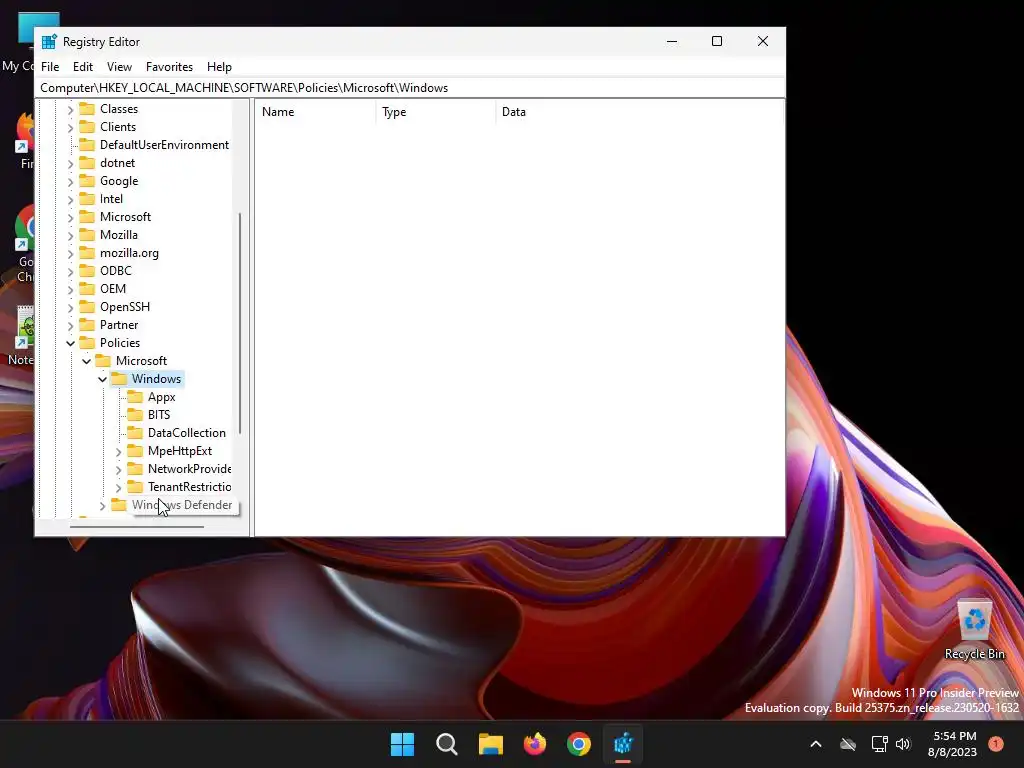Select the Windows Defender registry key
The width and height of the screenshot is (1024, 768).
(182, 505)
